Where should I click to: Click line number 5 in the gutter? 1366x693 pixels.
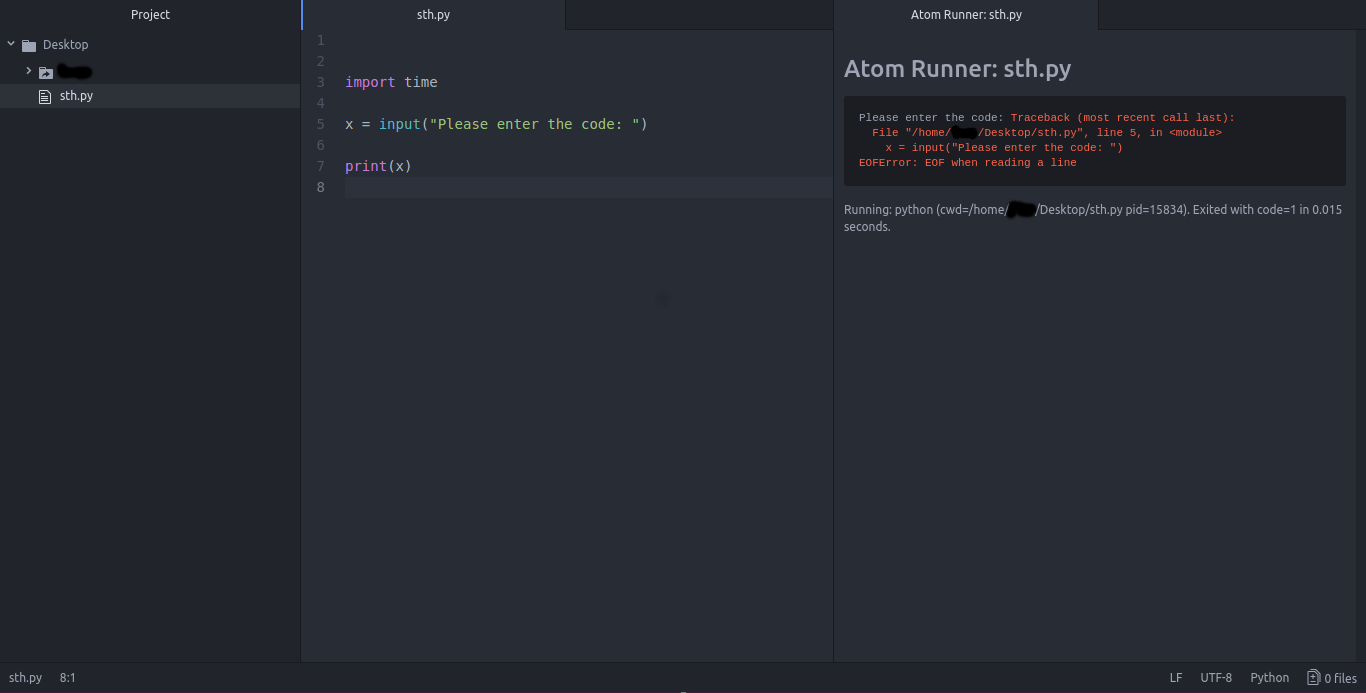pyautogui.click(x=320, y=124)
